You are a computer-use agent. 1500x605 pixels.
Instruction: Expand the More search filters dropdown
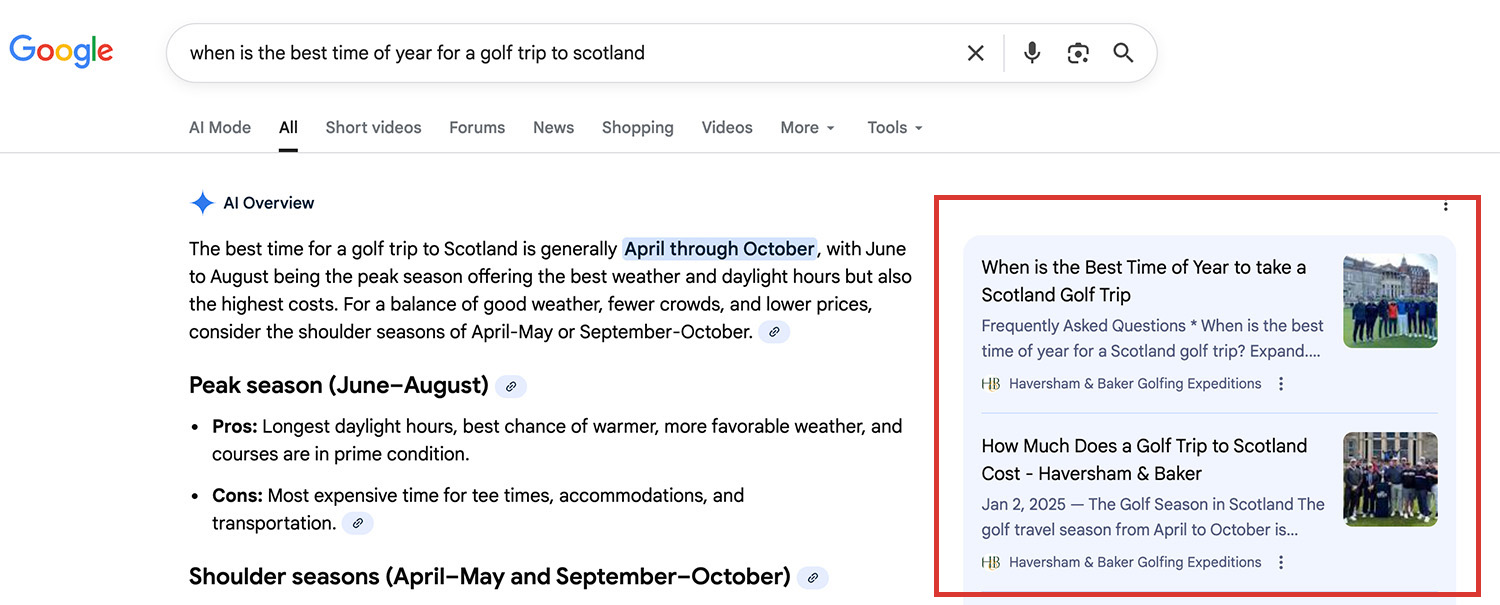pos(807,128)
